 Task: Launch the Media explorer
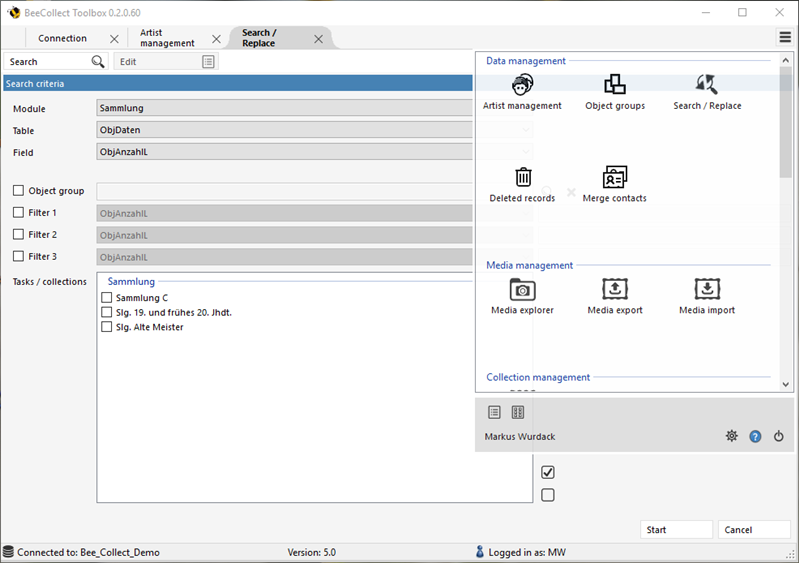(522, 297)
